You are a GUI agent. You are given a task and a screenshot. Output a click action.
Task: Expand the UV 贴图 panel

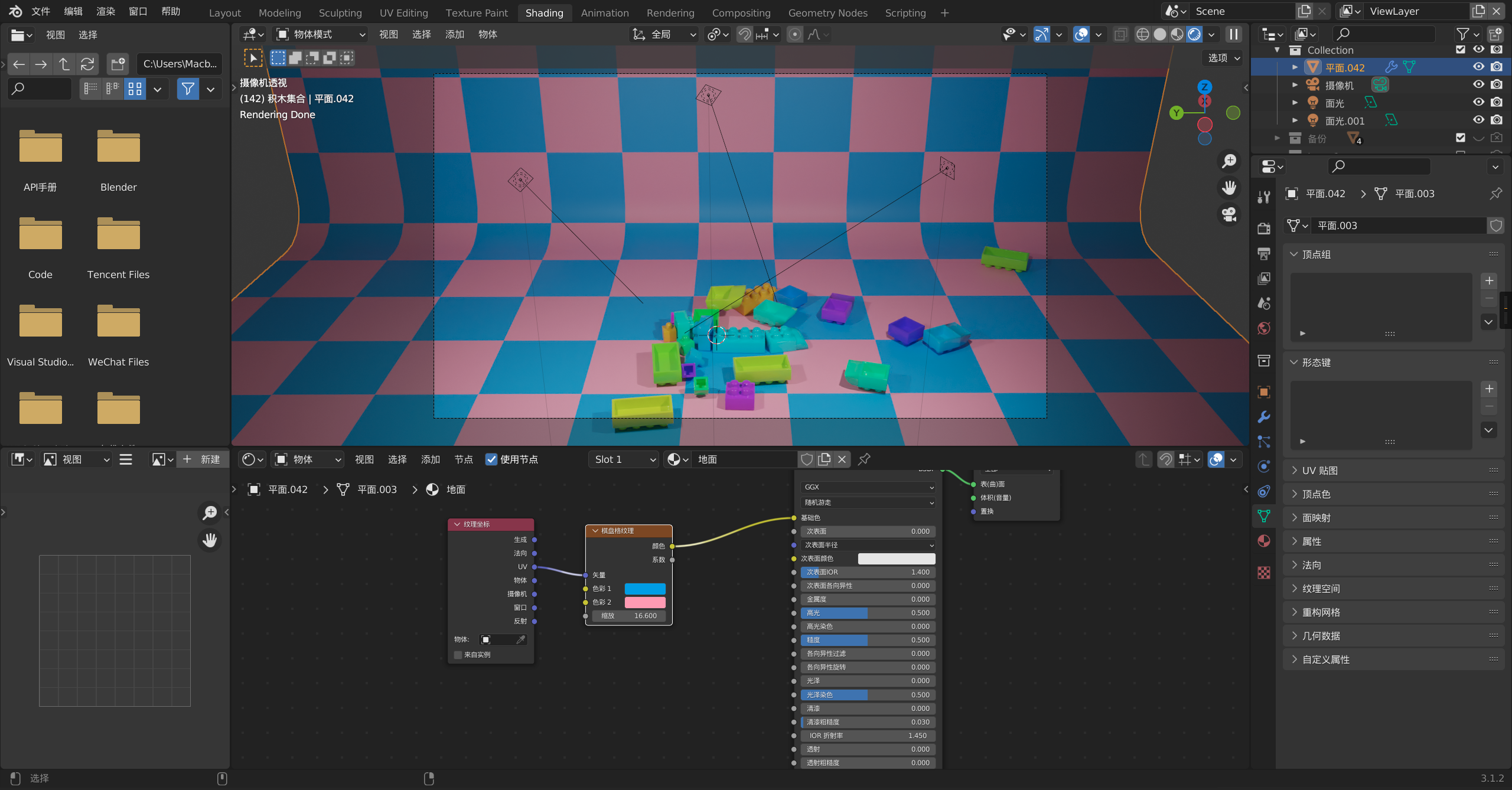1394,471
